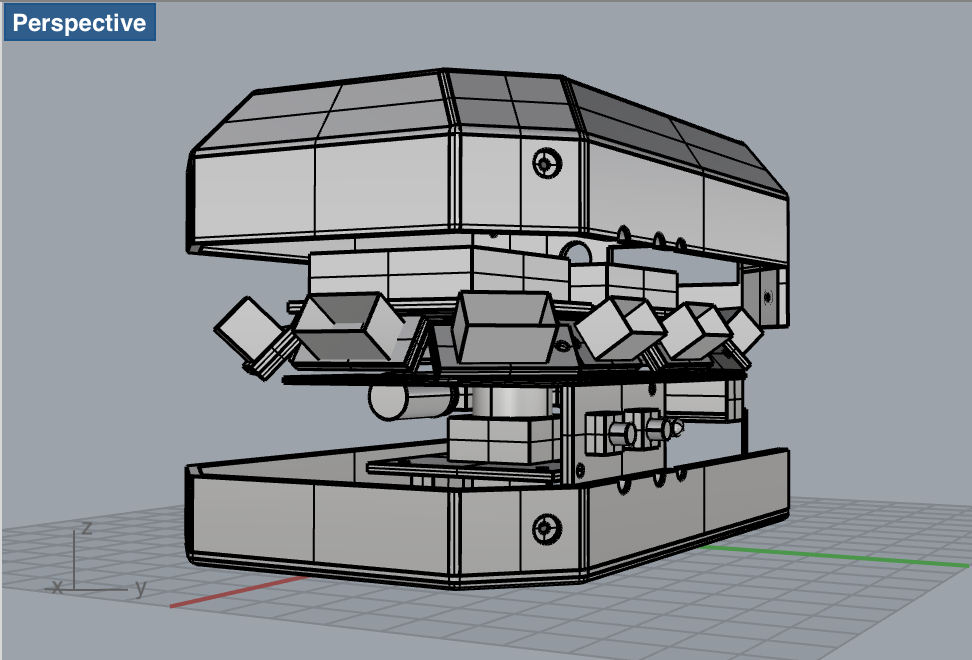Select the screw on lower base front
Screen dimensions: 972x660
(x=547, y=529)
